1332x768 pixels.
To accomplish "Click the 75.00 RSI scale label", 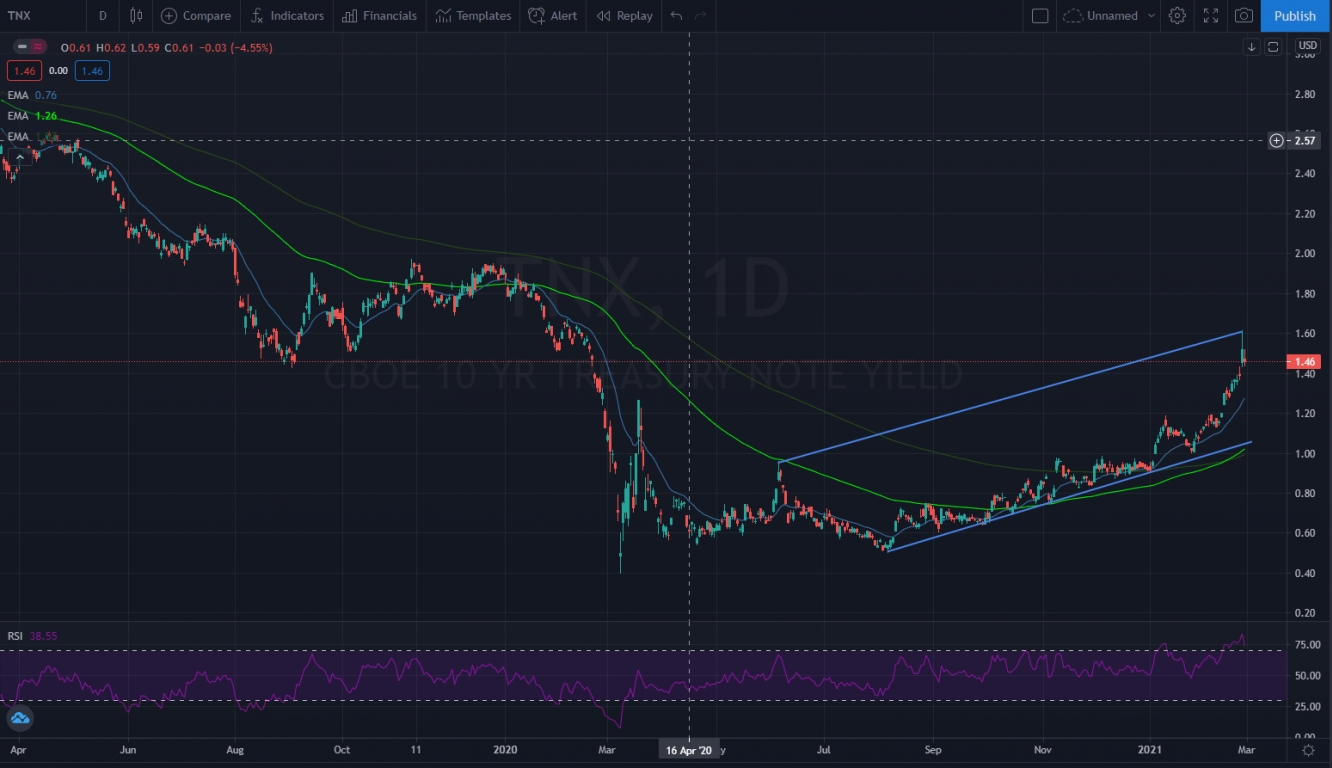I will [1307, 644].
